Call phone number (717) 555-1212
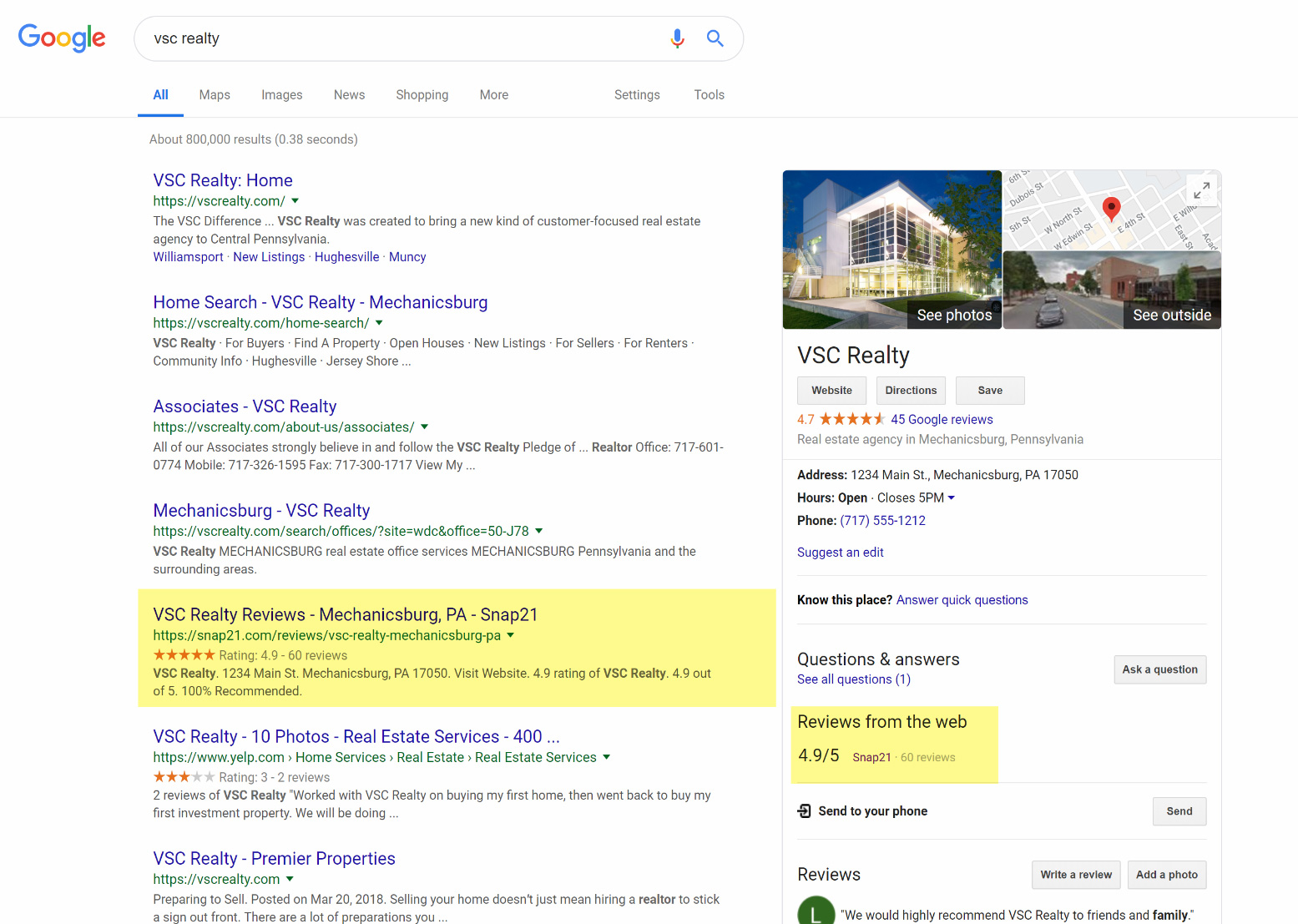Image resolution: width=1298 pixels, height=924 pixels. click(x=882, y=521)
